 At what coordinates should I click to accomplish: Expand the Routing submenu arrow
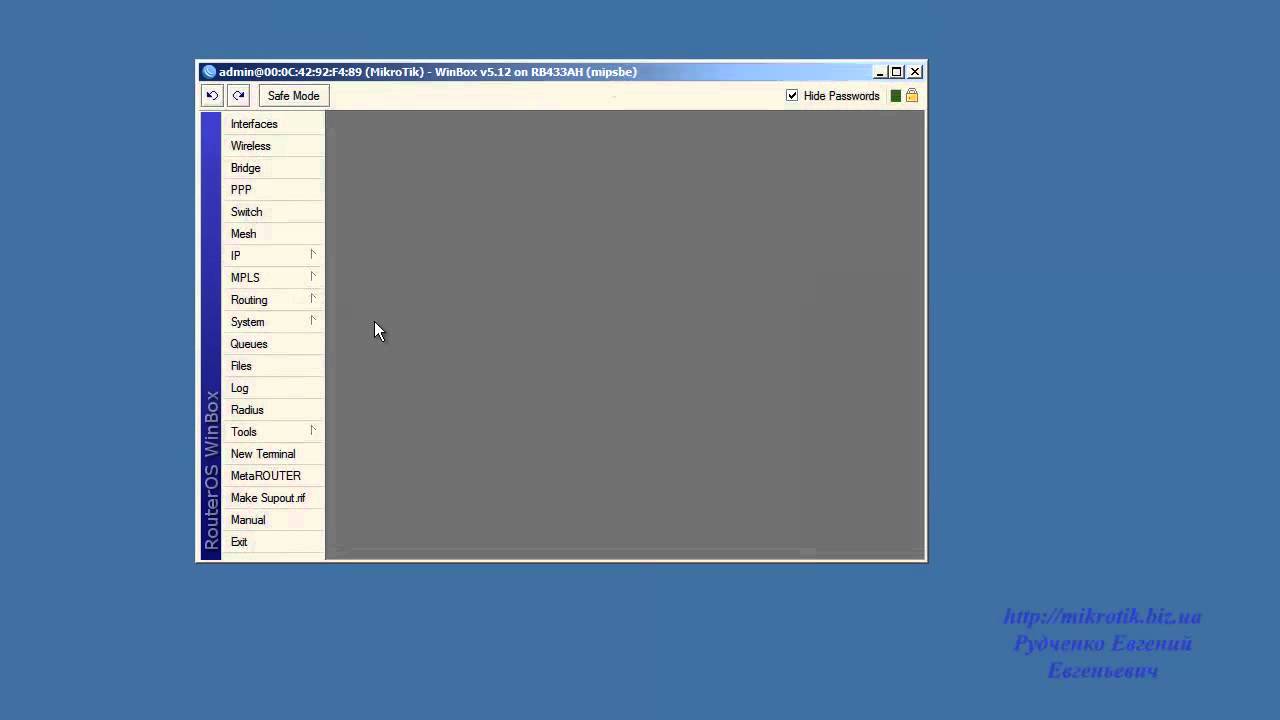(313, 299)
